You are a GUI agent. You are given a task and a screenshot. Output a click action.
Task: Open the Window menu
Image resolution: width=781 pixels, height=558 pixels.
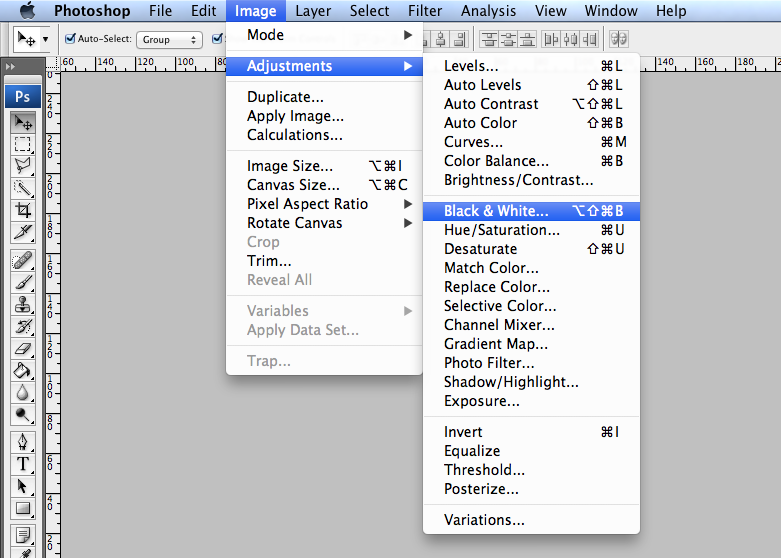(x=611, y=10)
